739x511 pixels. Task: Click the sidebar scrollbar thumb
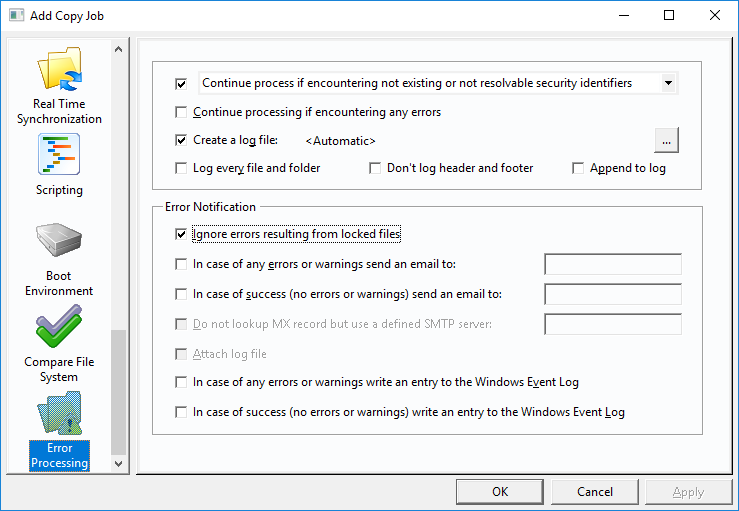point(118,392)
